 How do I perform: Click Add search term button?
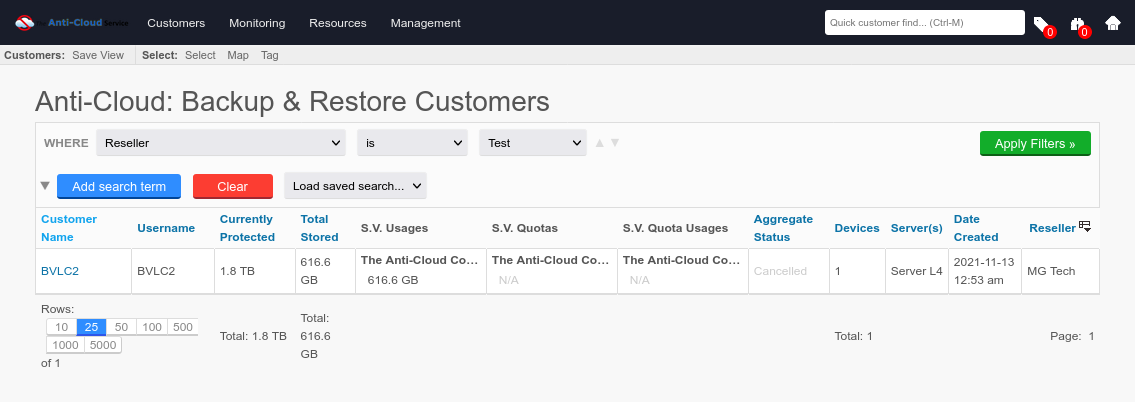point(119,186)
